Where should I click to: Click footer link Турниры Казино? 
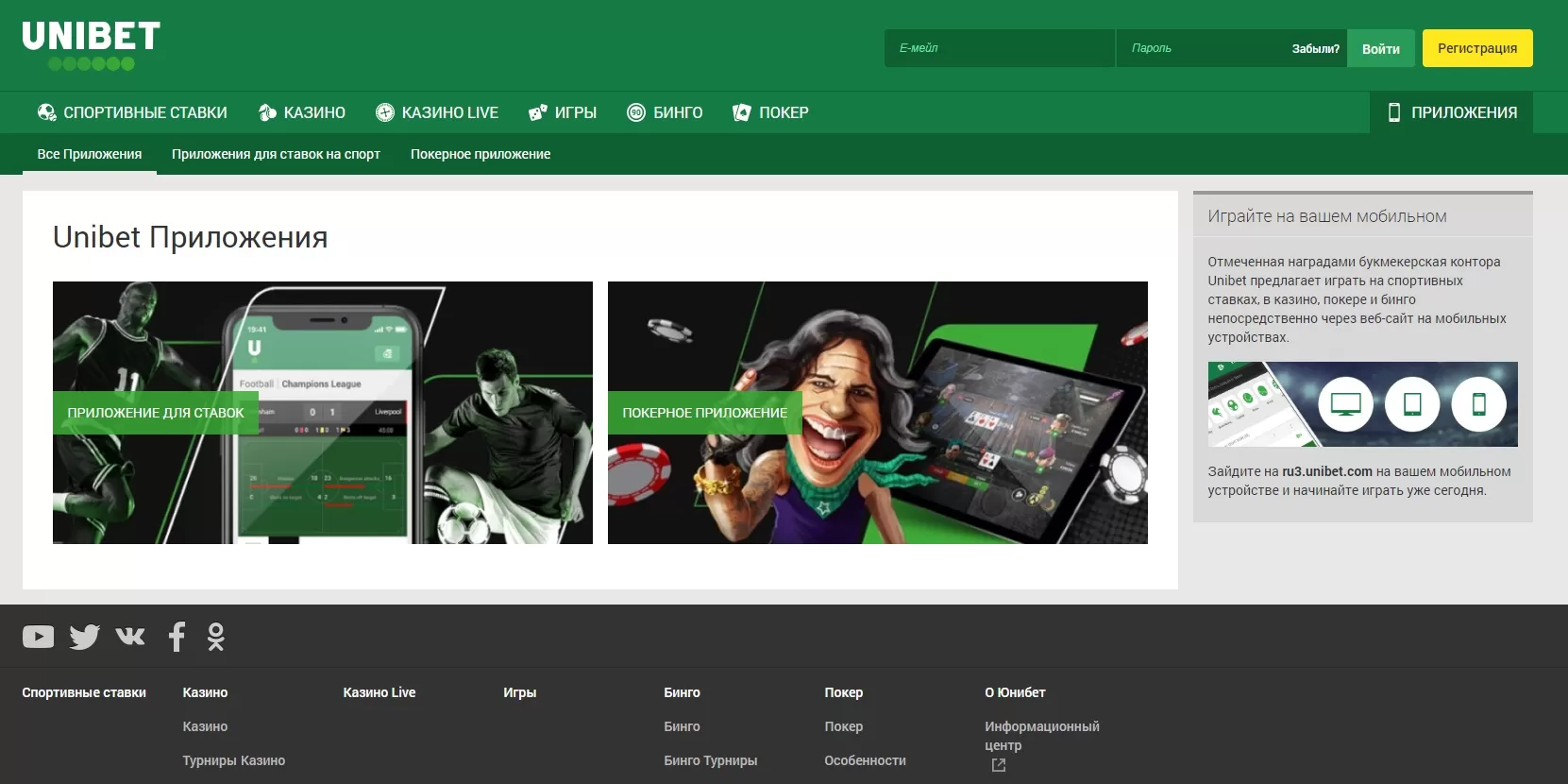(x=234, y=760)
